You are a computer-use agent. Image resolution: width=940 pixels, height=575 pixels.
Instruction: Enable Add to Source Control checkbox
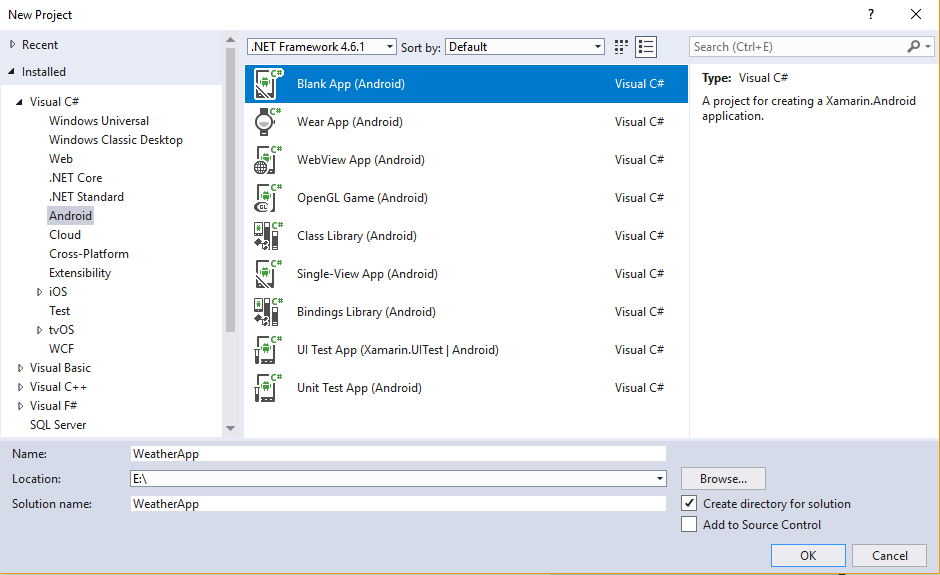pyautogui.click(x=689, y=524)
